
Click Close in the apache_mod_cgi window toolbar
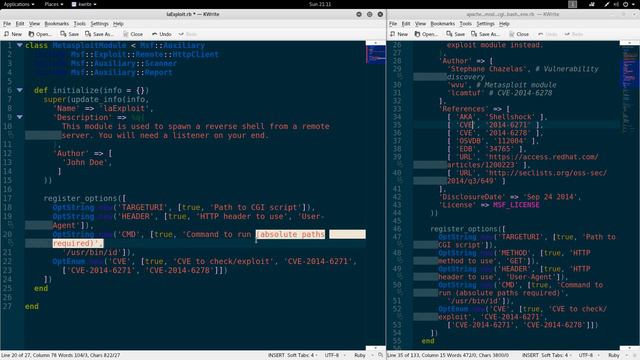(x=519, y=34)
